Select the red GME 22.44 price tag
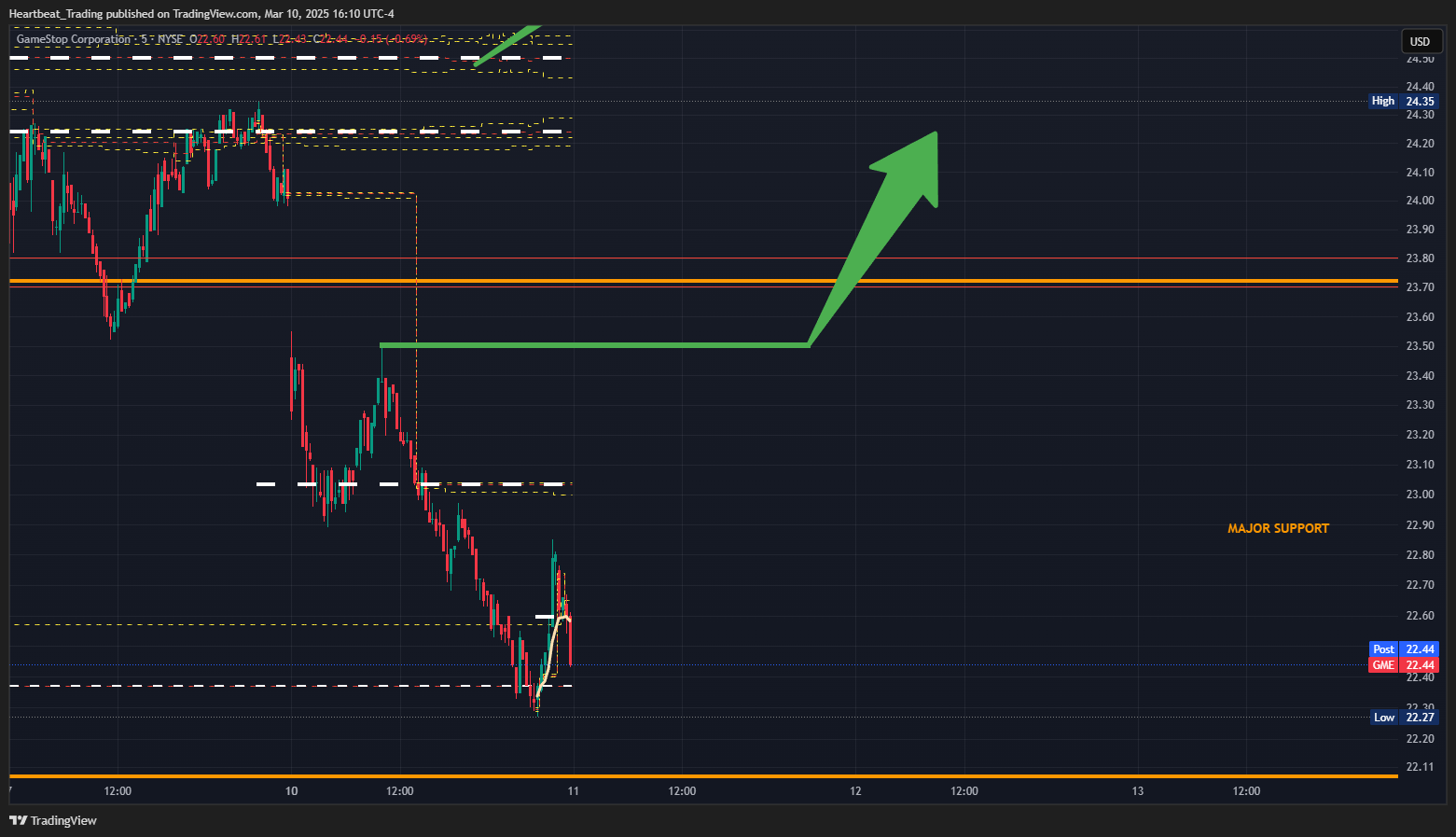Screen dimensions: 1456x837 click(x=1404, y=665)
